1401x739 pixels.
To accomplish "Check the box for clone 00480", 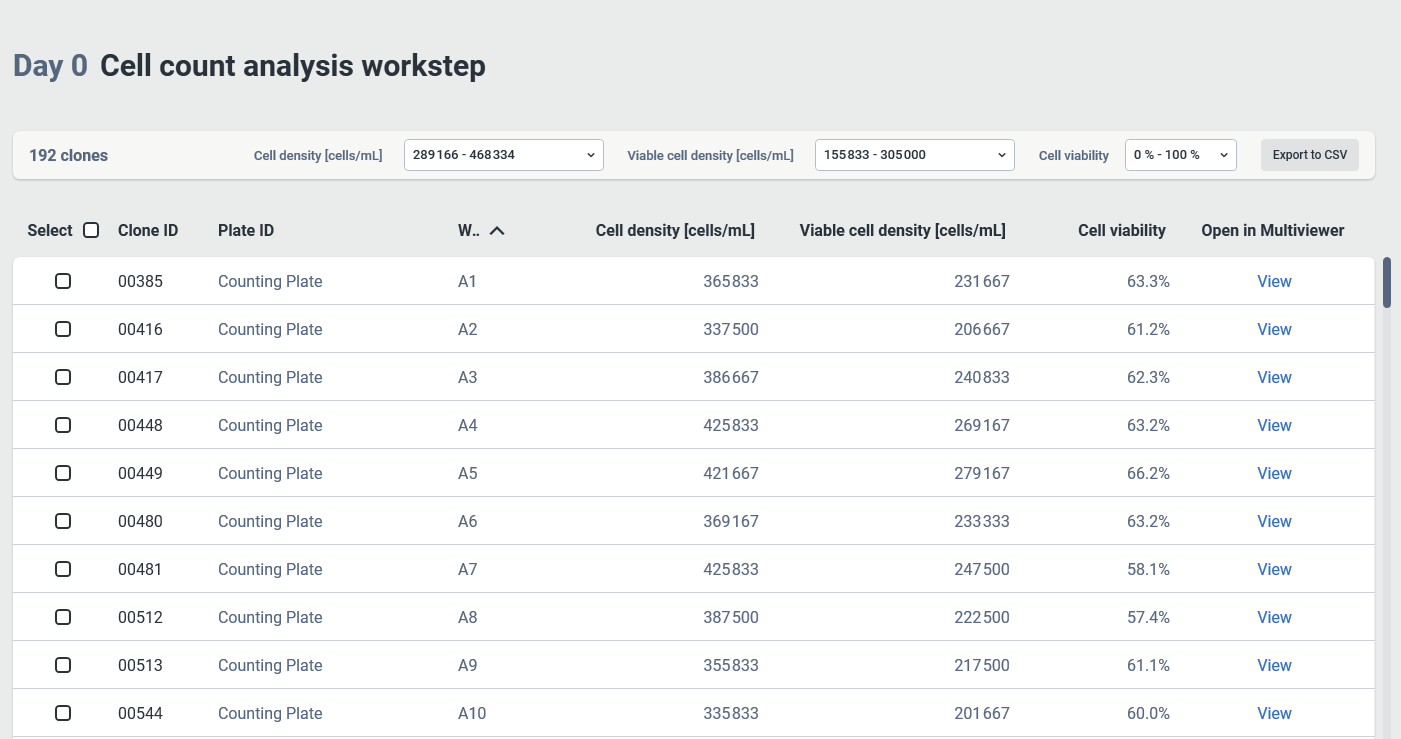I will pyautogui.click(x=63, y=521).
